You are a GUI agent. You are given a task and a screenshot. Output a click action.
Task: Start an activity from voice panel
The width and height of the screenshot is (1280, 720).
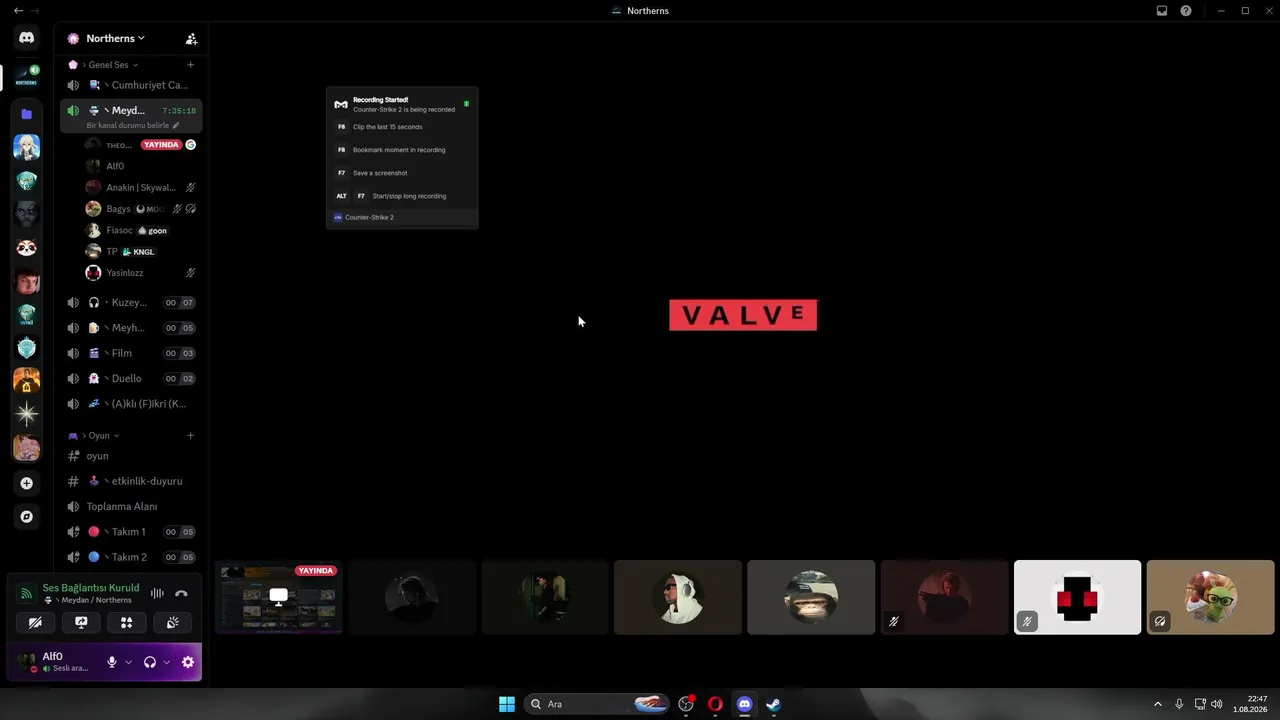click(127, 623)
